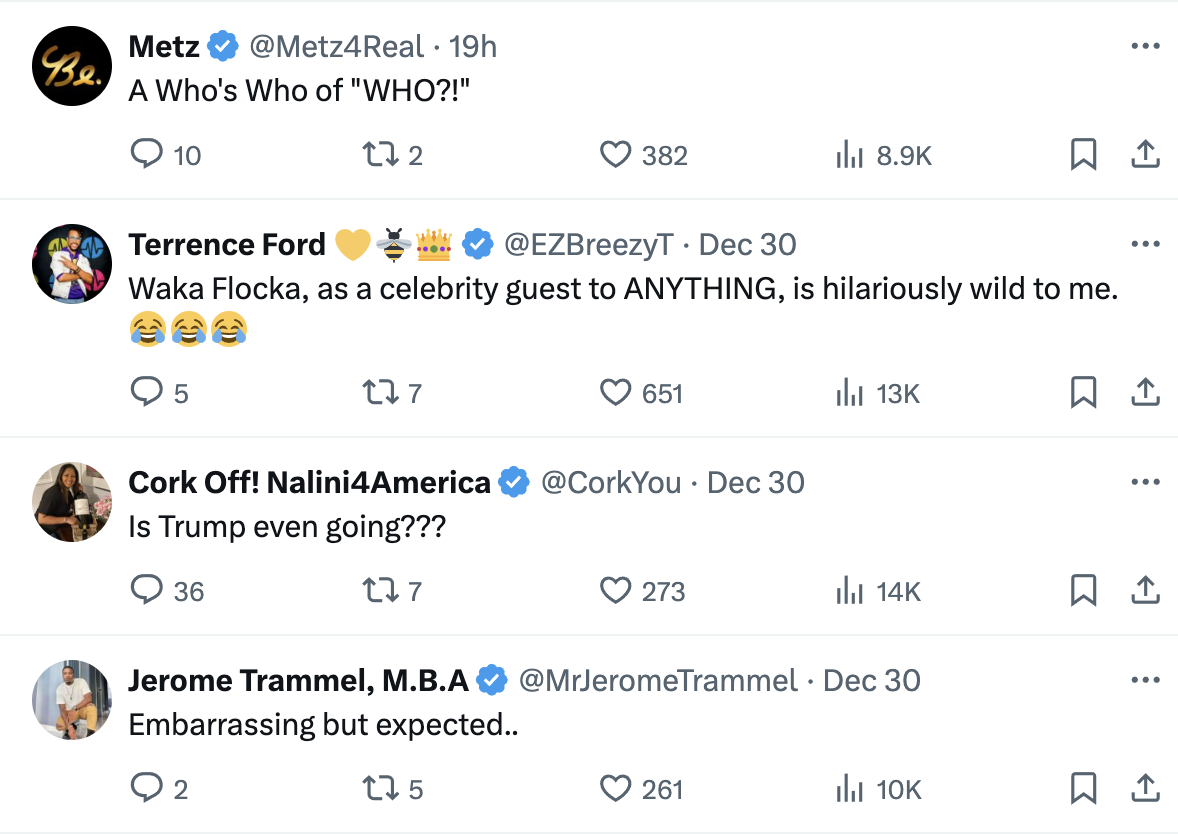View the 14K view count on CorkYou tweet
The height and width of the screenshot is (834, 1178).
click(x=878, y=591)
